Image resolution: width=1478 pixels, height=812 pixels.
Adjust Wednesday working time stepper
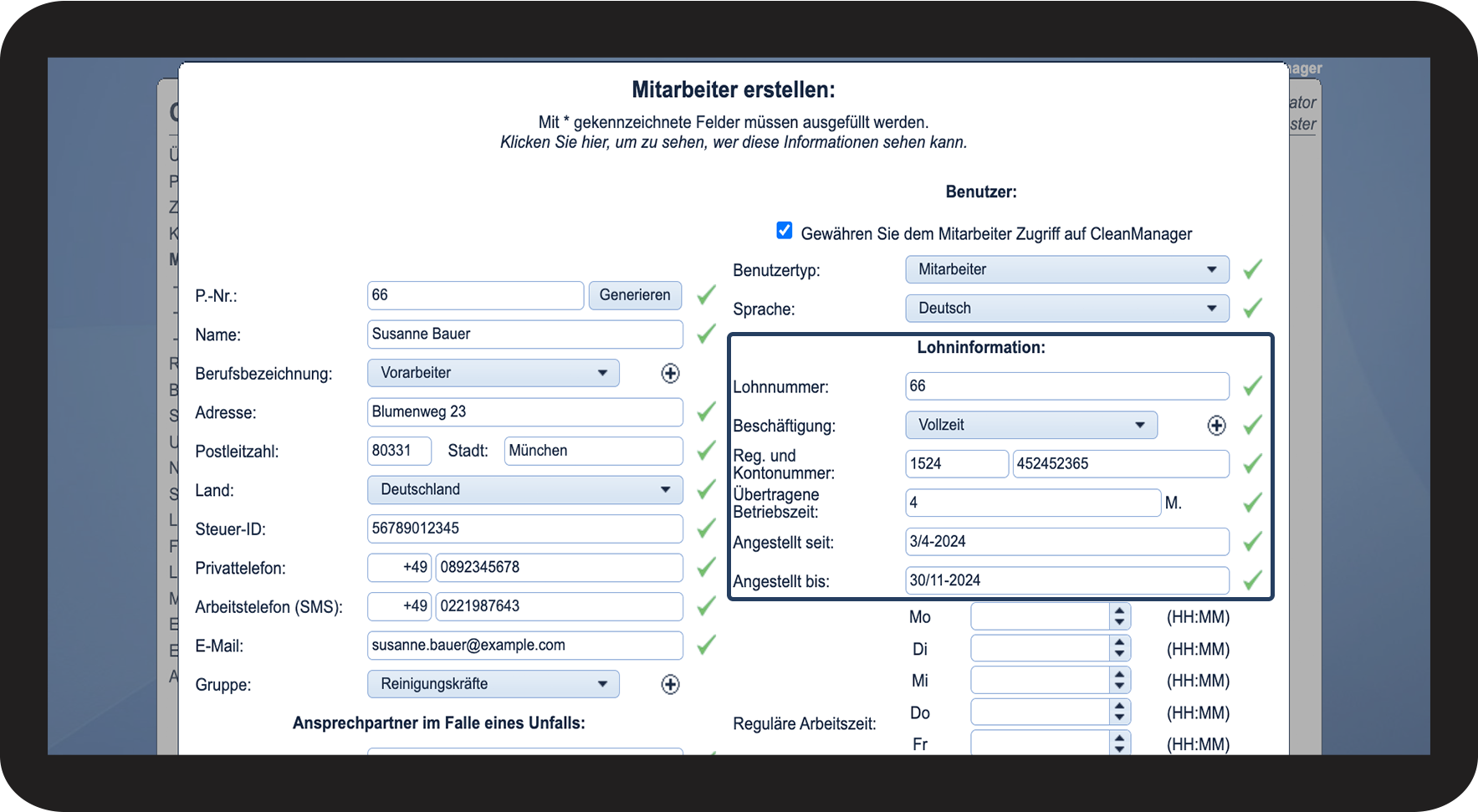coord(1119,681)
